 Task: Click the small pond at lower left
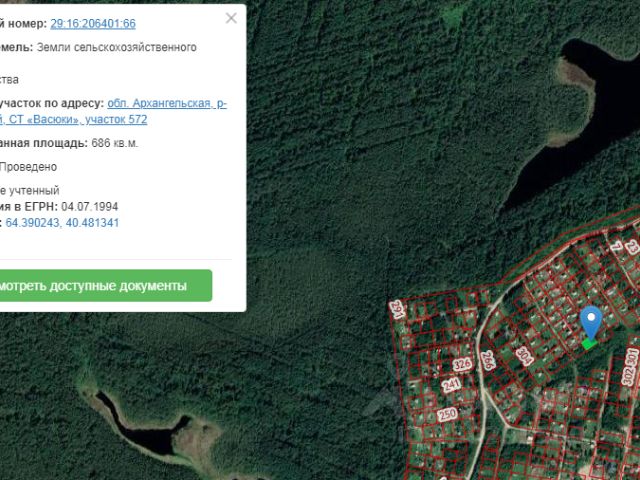[x=140, y=430]
